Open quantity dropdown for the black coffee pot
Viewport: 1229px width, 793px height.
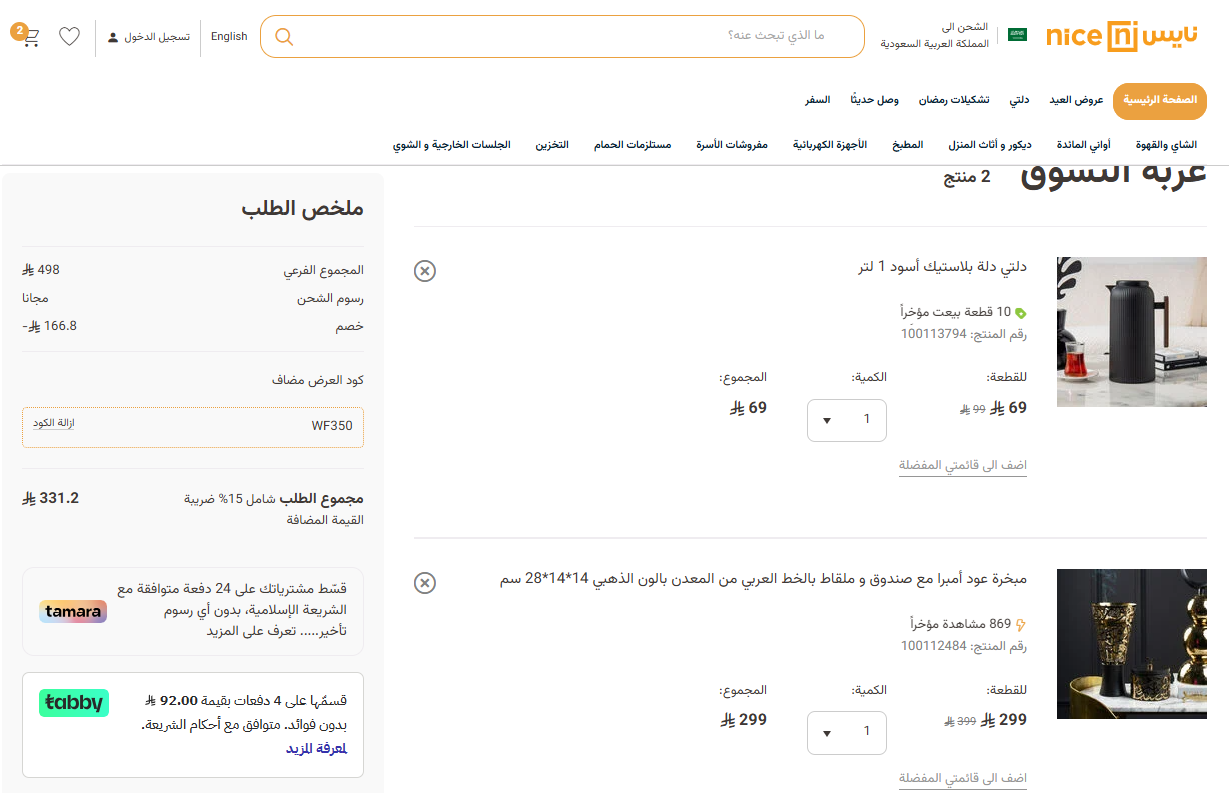click(x=846, y=420)
